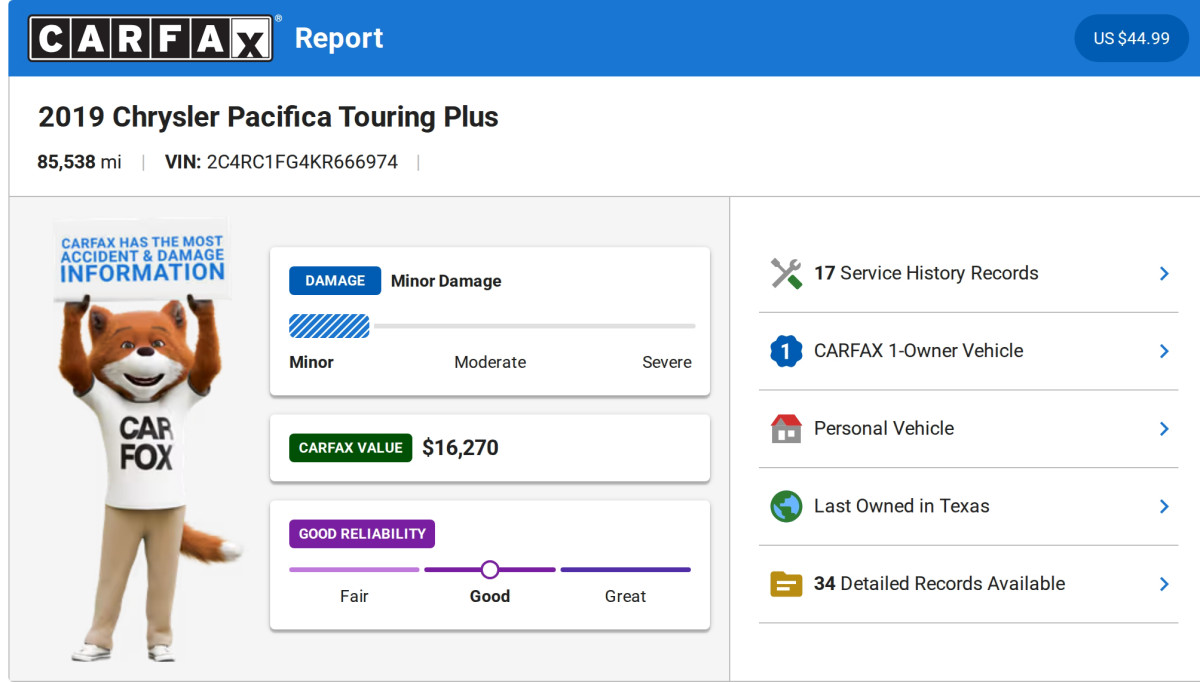Click the Report header text

(339, 38)
